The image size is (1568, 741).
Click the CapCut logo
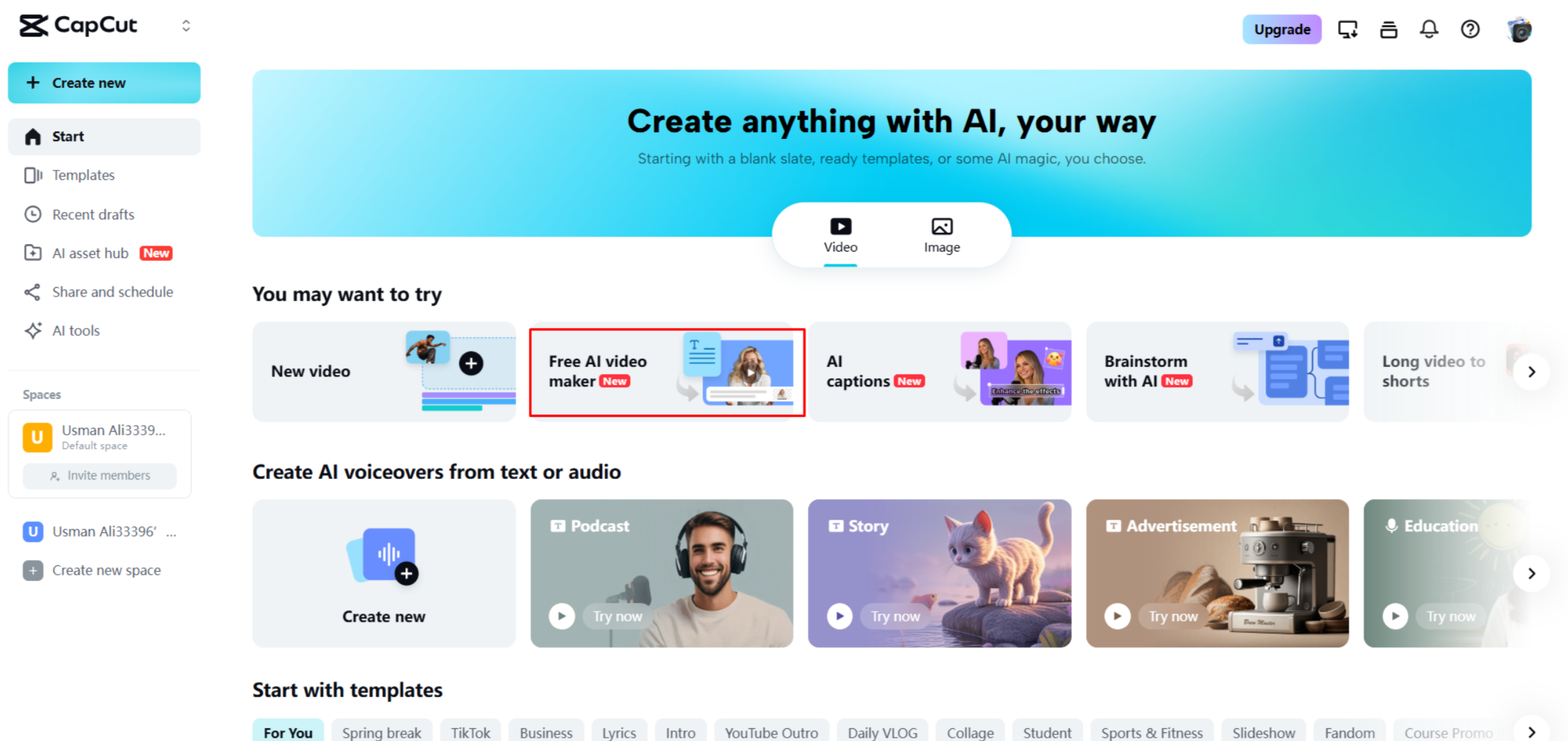[78, 25]
